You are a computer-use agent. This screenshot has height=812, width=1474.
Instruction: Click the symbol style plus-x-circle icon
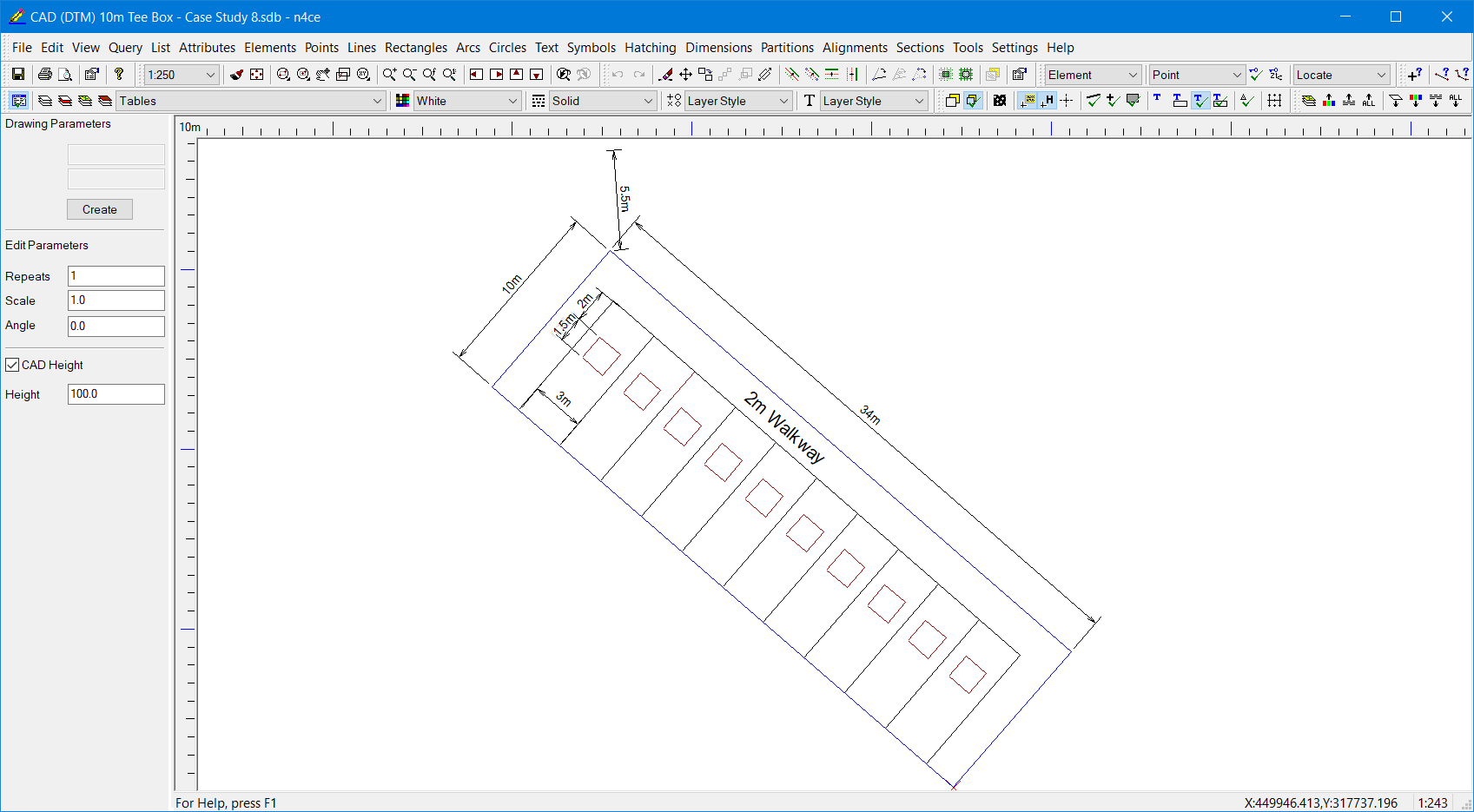click(674, 101)
